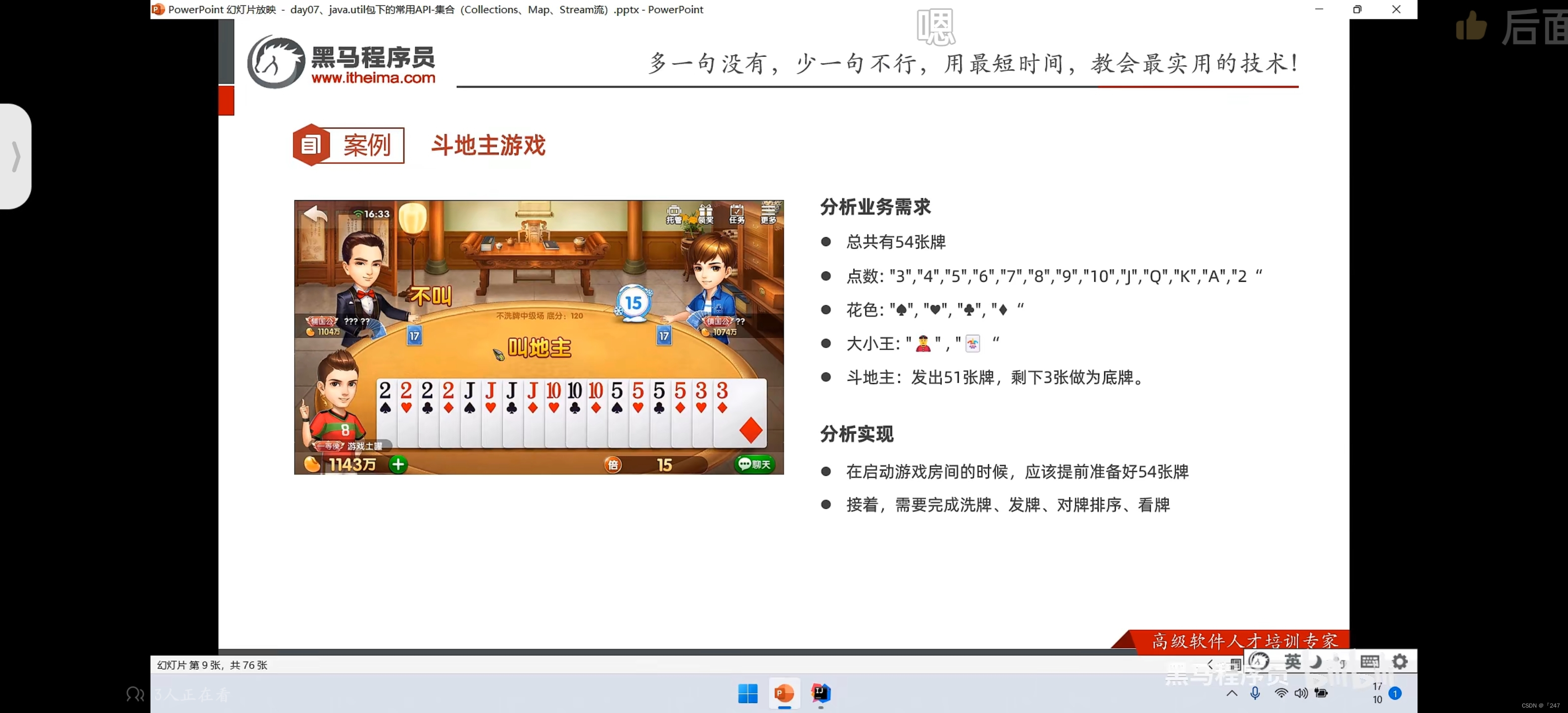
Task: Click the 大小王 joker bullet line
Action: pos(923,344)
